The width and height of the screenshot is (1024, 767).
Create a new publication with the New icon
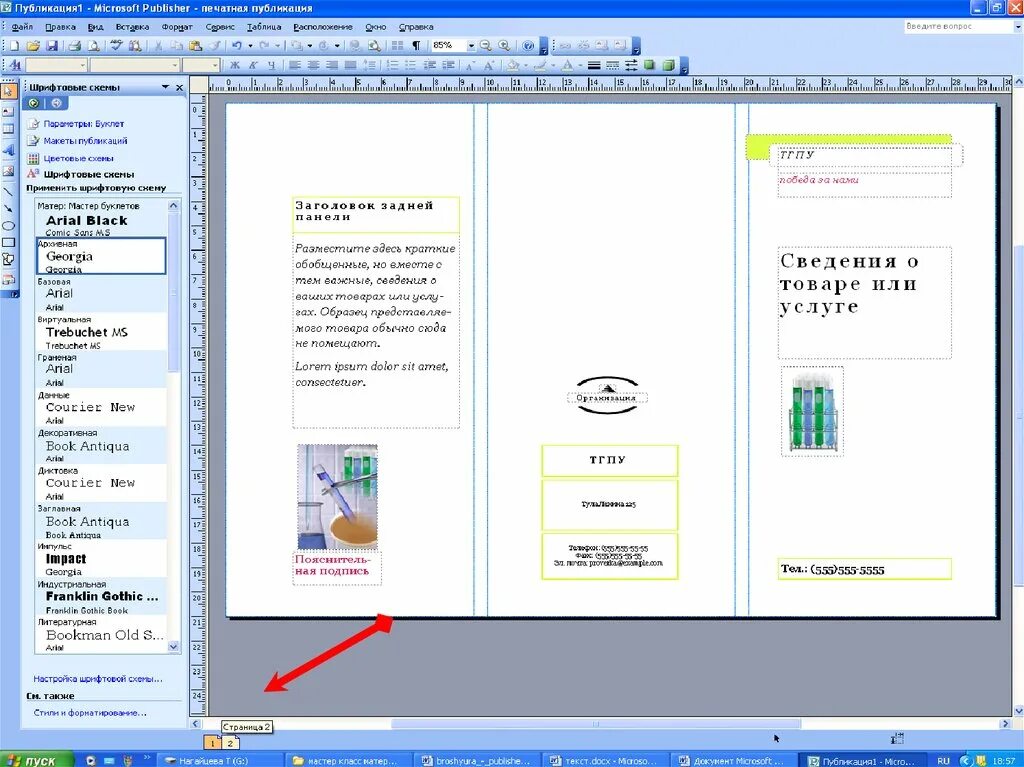[x=14, y=46]
